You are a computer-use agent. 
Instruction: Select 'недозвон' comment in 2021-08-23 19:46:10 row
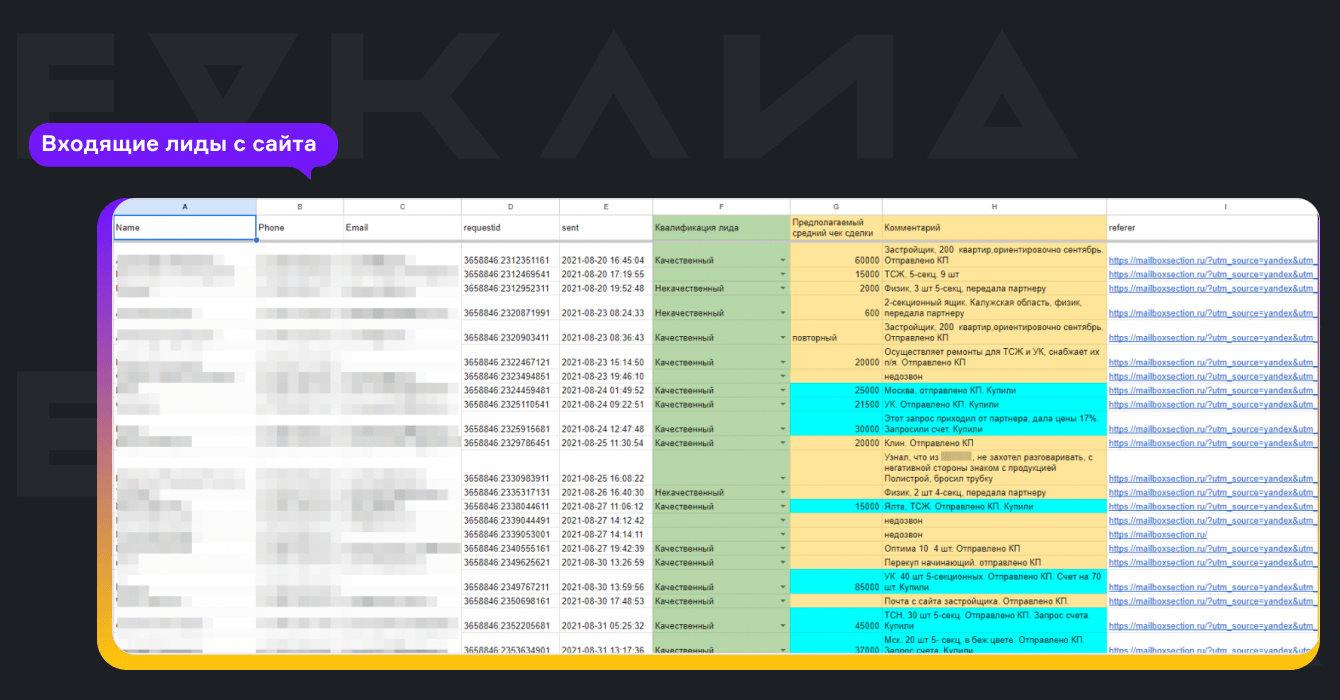(994, 377)
